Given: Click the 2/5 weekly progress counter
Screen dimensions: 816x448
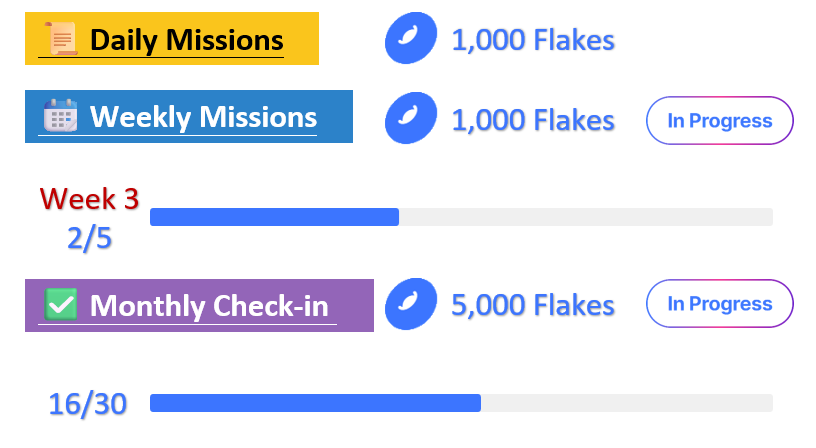Looking at the screenshot, I should [89, 239].
